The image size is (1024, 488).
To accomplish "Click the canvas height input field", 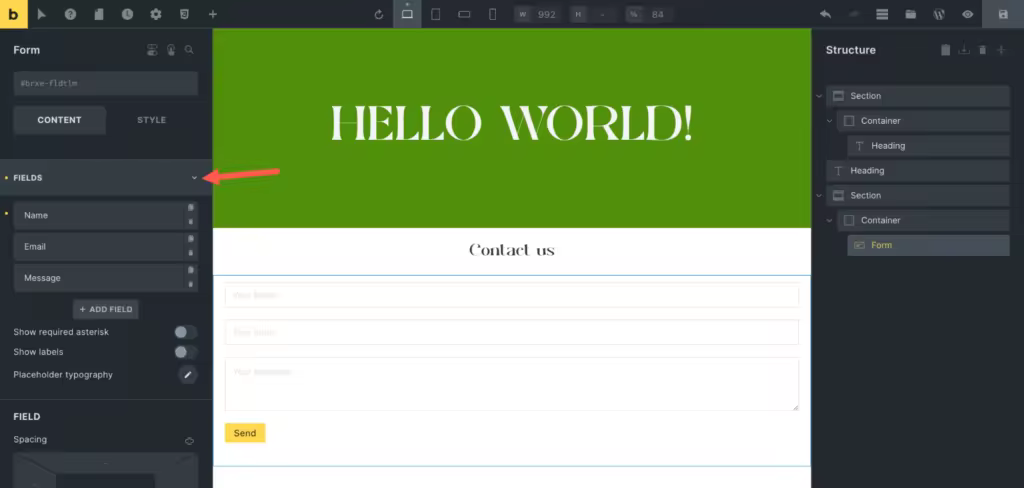I will [x=601, y=14].
